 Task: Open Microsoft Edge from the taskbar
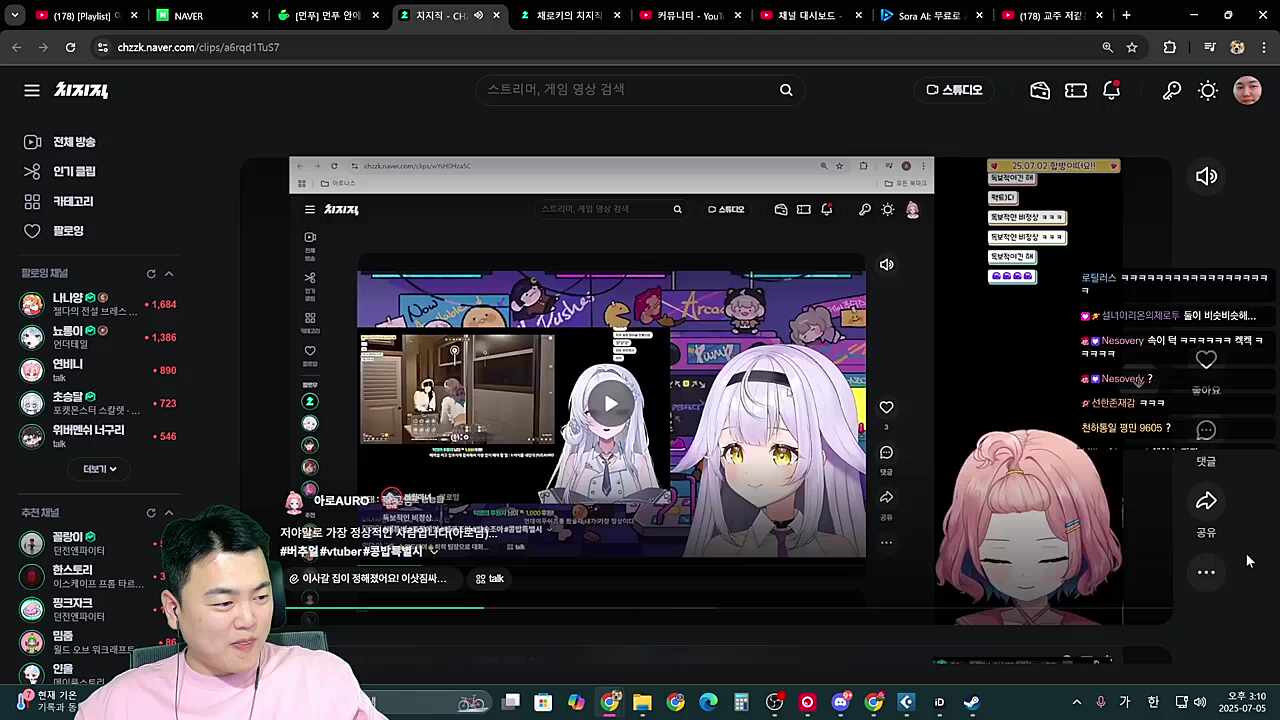[x=708, y=702]
